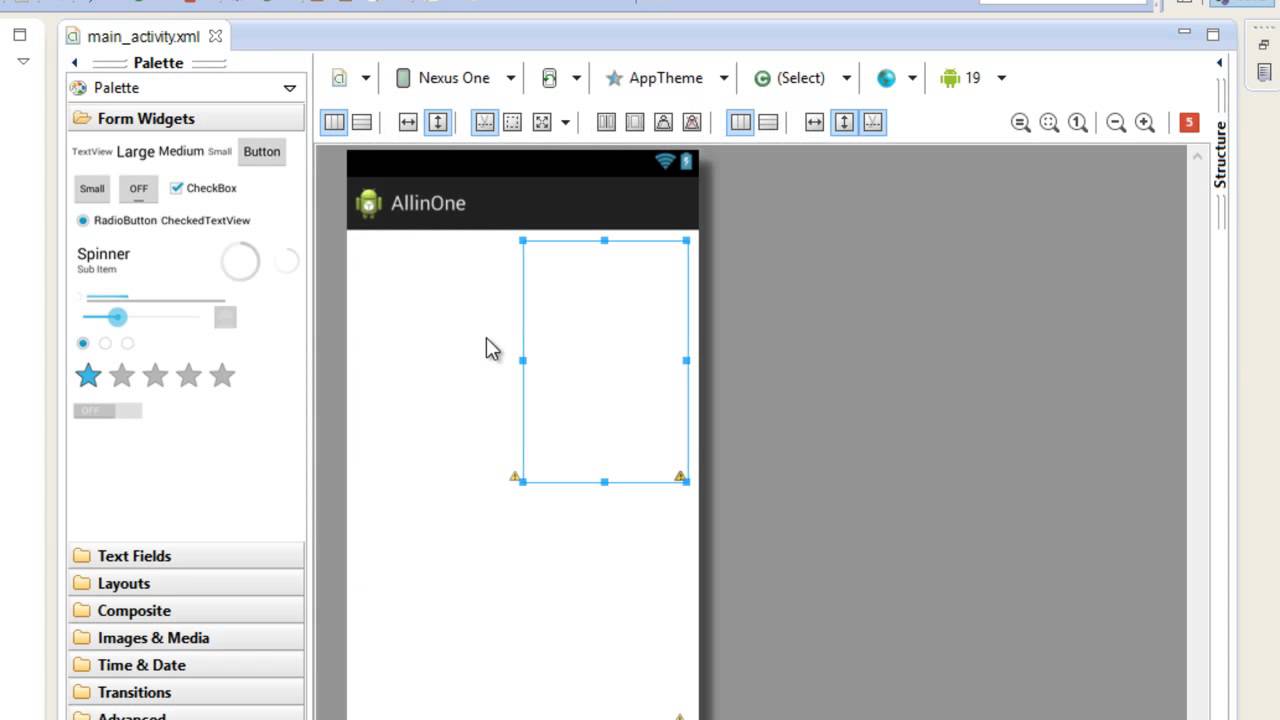Toggle the second width-fill arrow icon
This screenshot has height=720, width=1280.
pyautogui.click(x=814, y=122)
